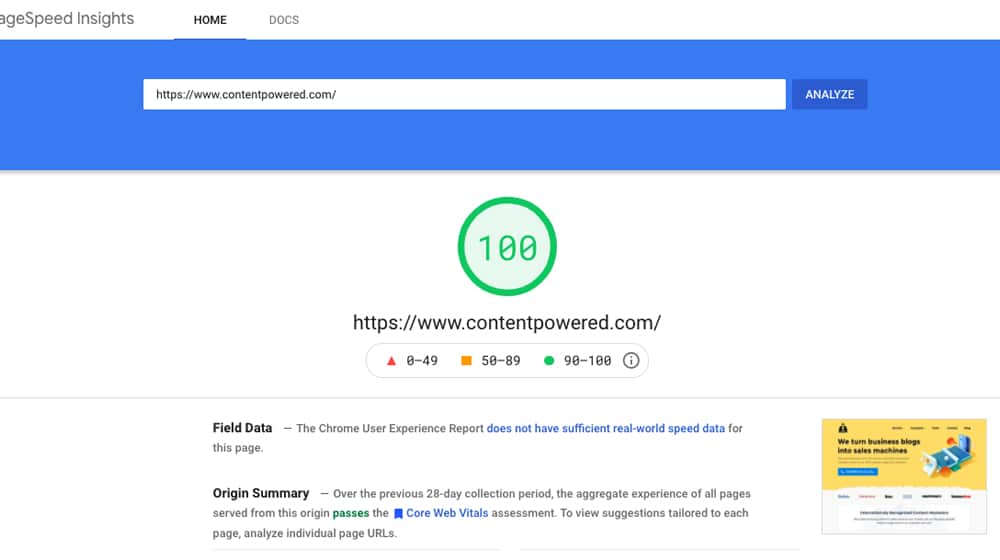Open the Core Web Vitals link

click(447, 513)
